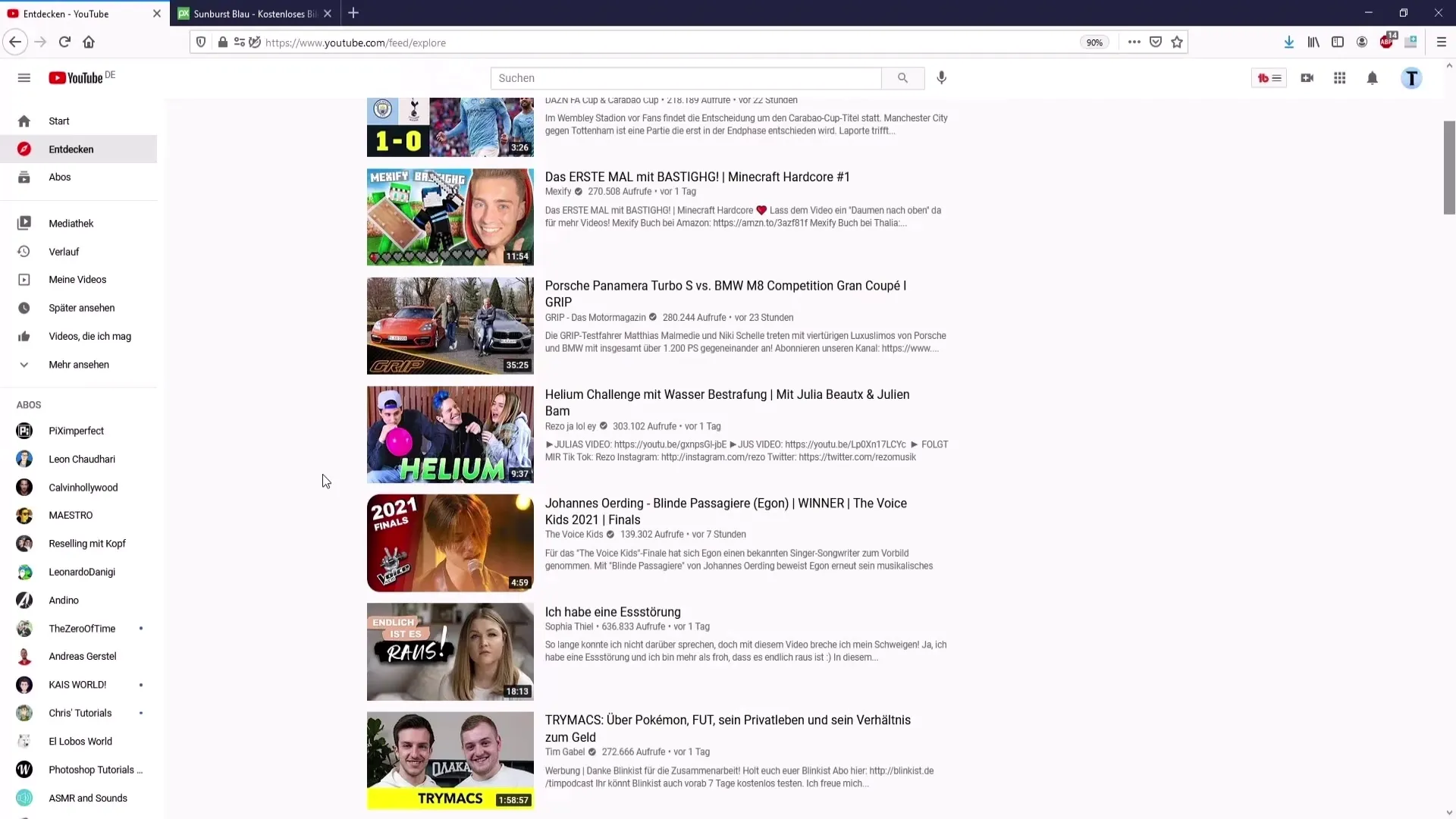Start voice search with the microphone icon
Viewport: 1456px width, 819px height.
[941, 78]
